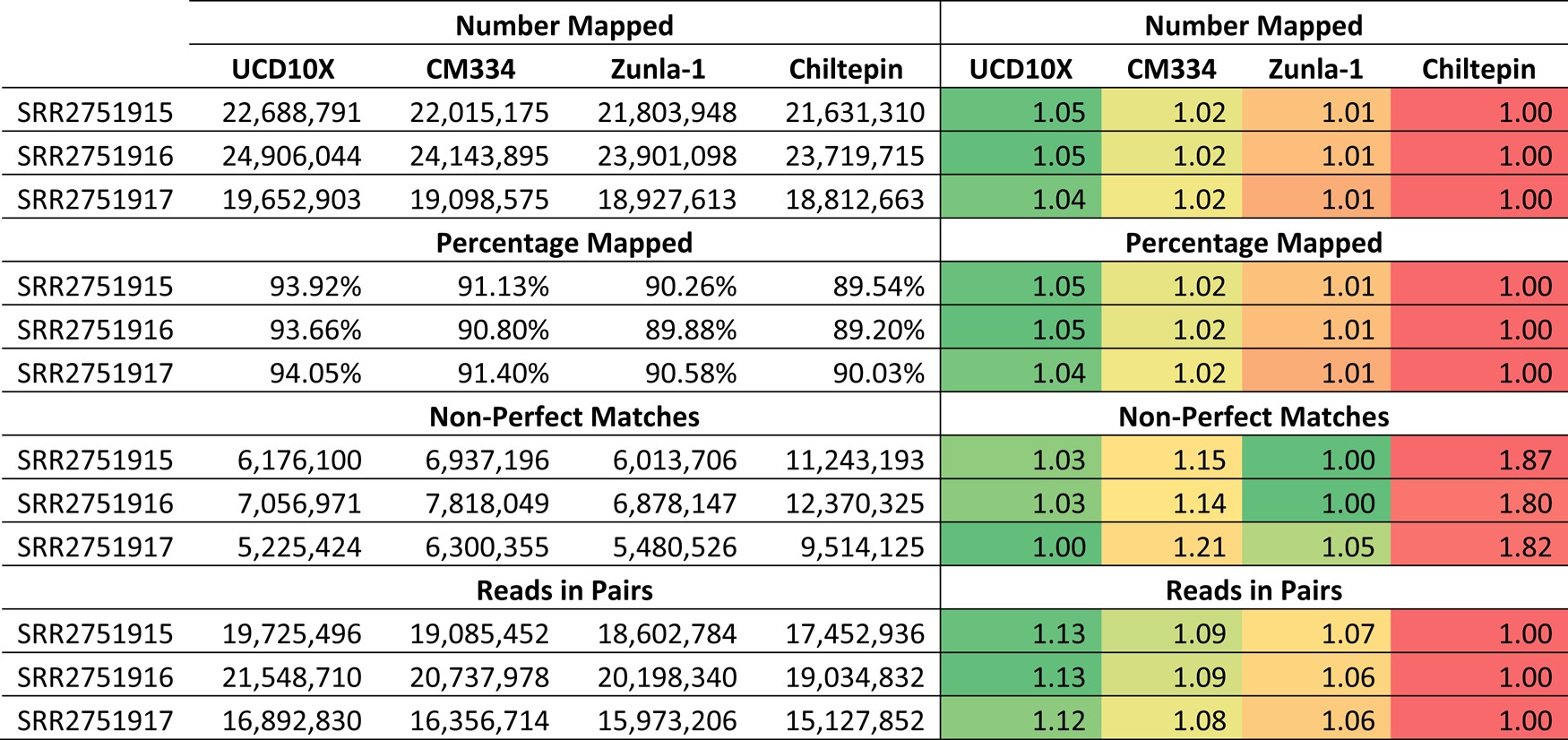Click the 15,127,852 cell
1568x740 pixels.
tap(855, 720)
